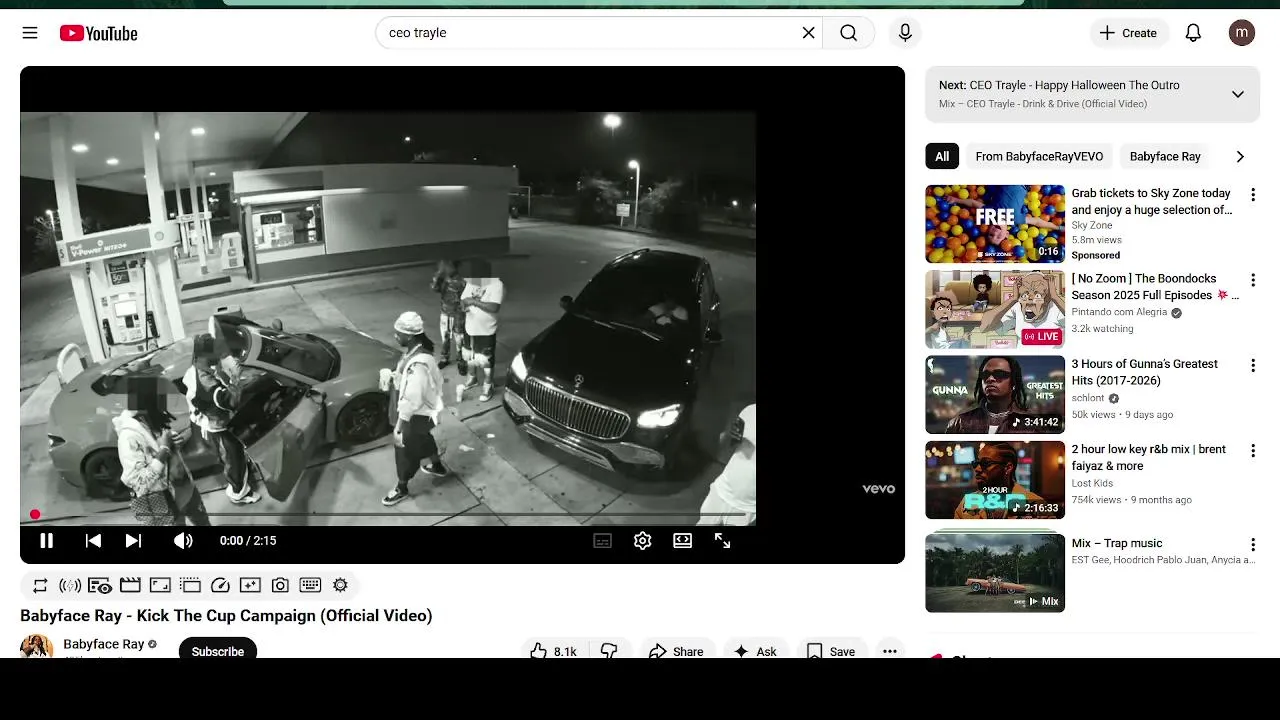This screenshot has width=1280, height=720.
Task: Like the video (8.1k)
Action: pos(553,650)
